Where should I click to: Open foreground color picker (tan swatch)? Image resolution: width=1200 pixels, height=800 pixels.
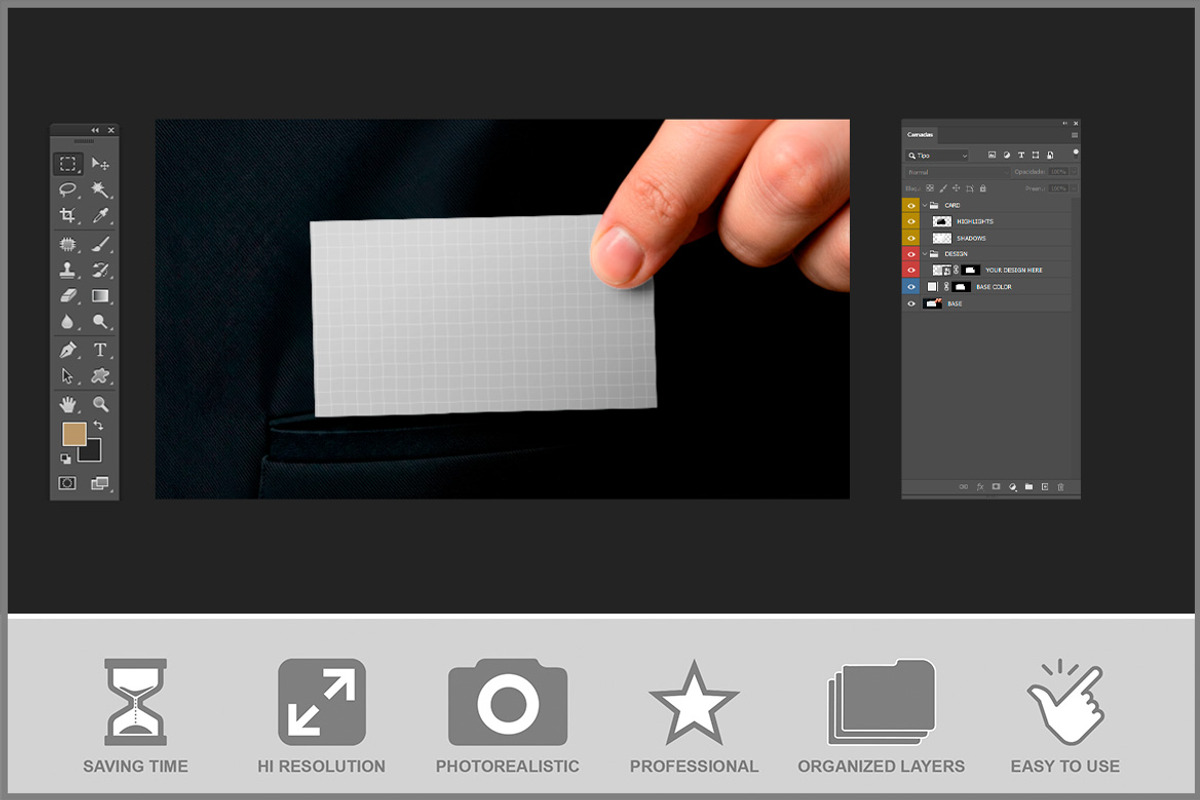tap(73, 433)
